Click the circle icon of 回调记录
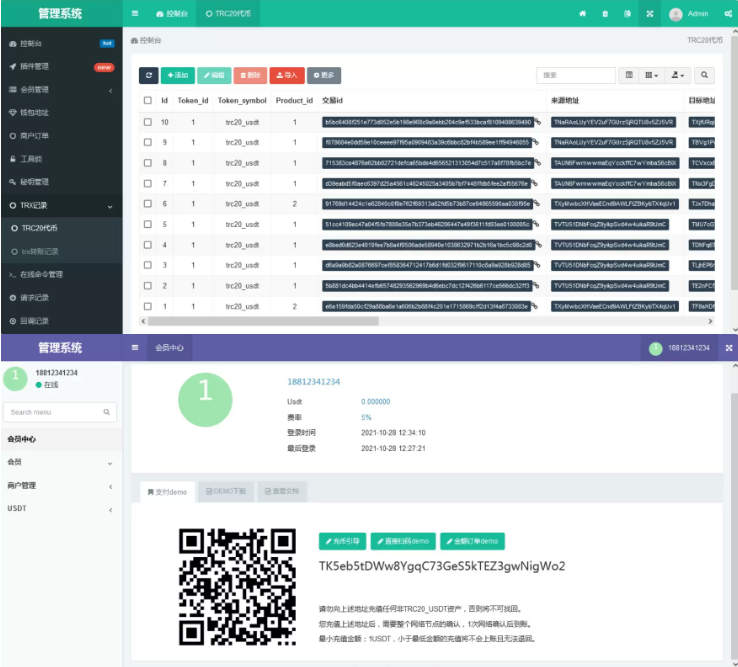Screen dimensions: 738x667 pyautogui.click(x=13, y=321)
